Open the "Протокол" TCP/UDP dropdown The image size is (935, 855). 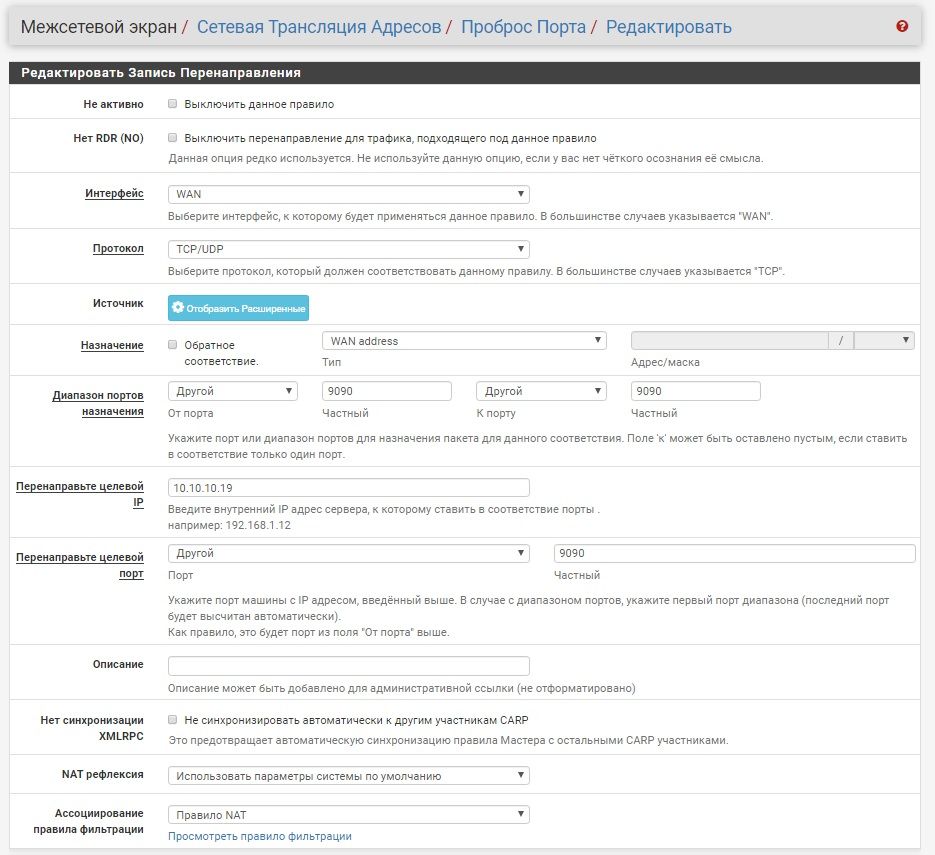(348, 249)
